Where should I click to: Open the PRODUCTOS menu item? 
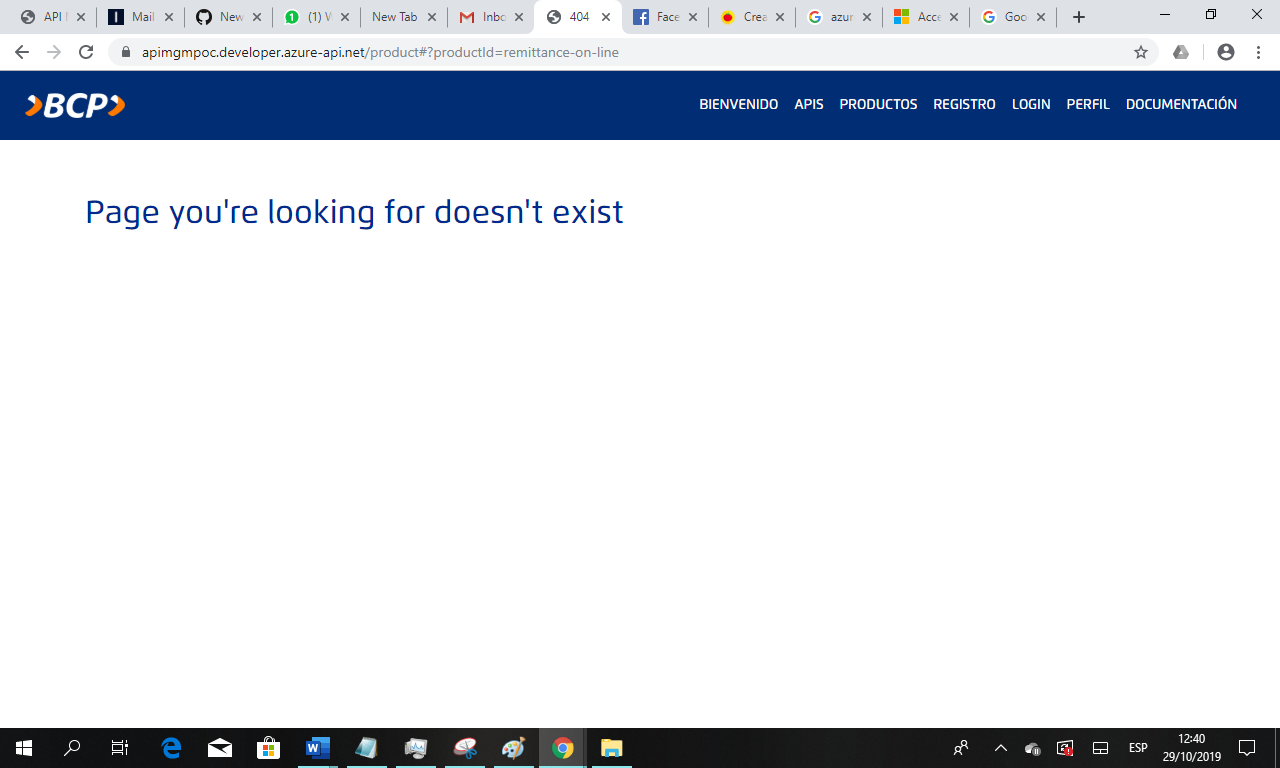point(878,104)
